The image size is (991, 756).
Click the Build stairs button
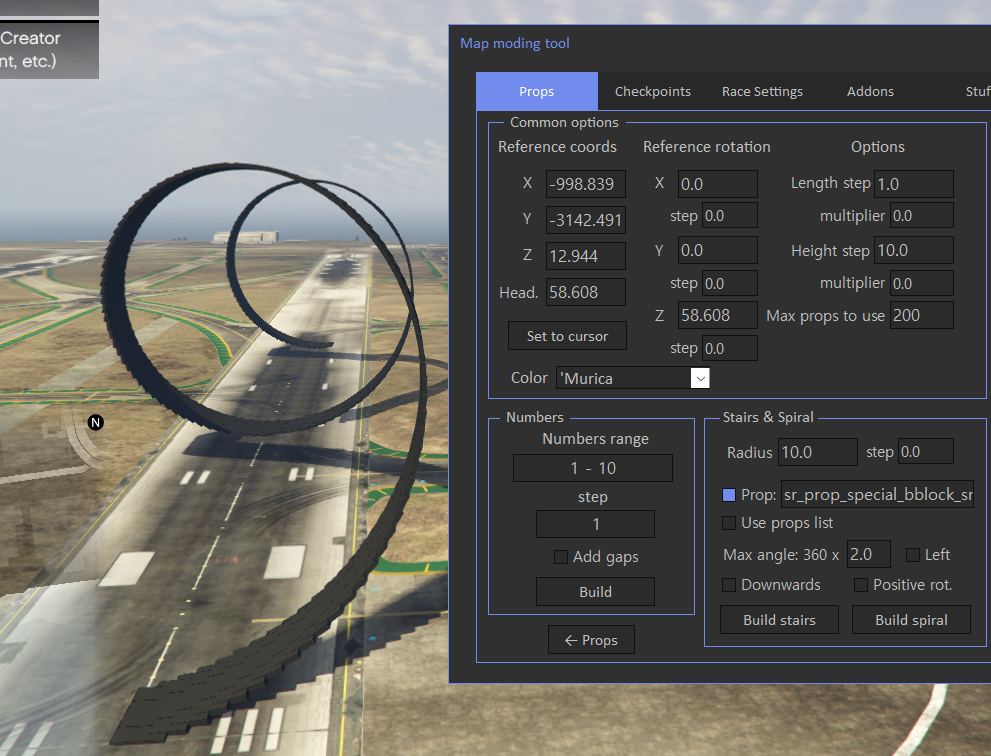tap(779, 619)
